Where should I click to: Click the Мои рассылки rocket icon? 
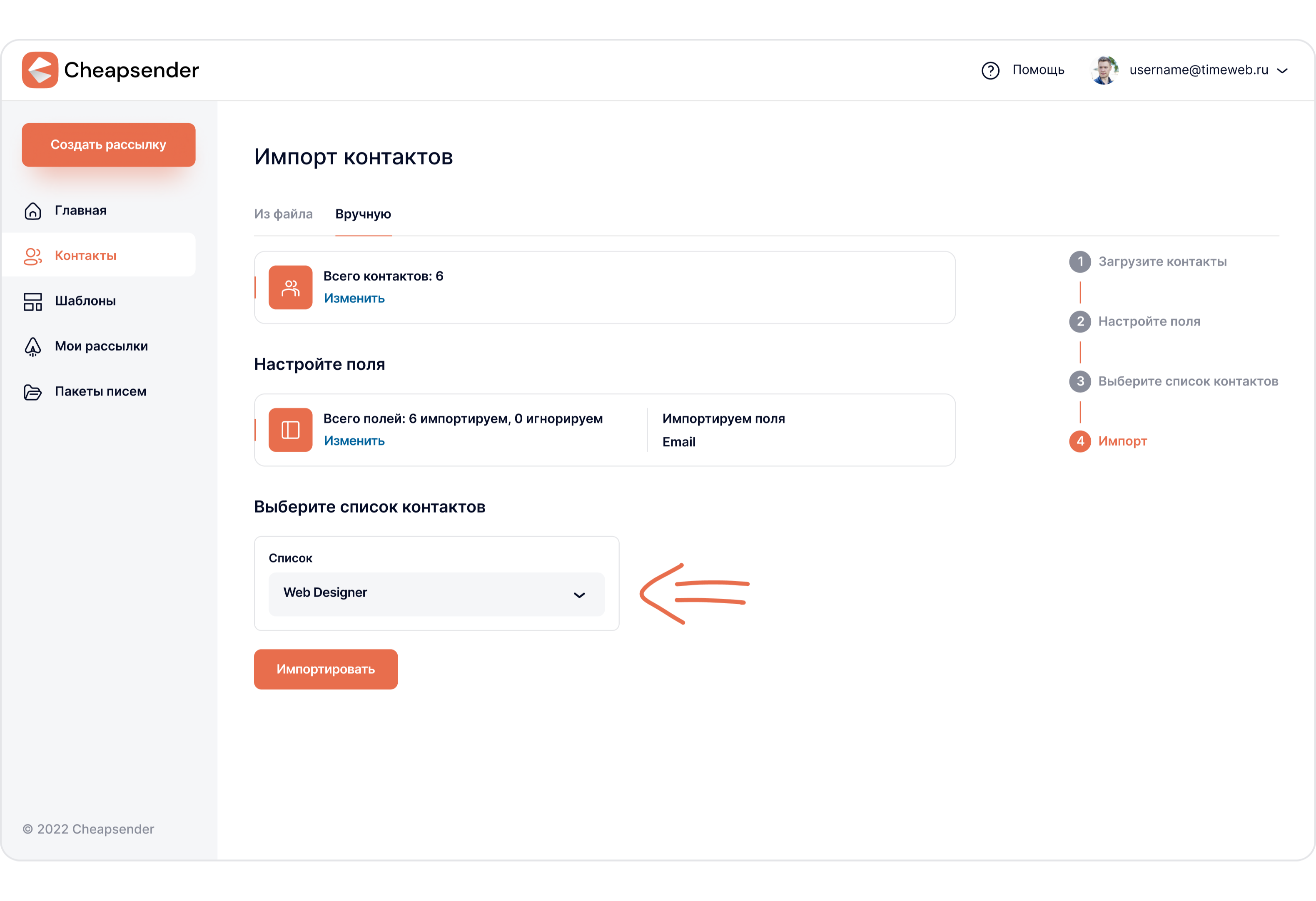coord(33,346)
